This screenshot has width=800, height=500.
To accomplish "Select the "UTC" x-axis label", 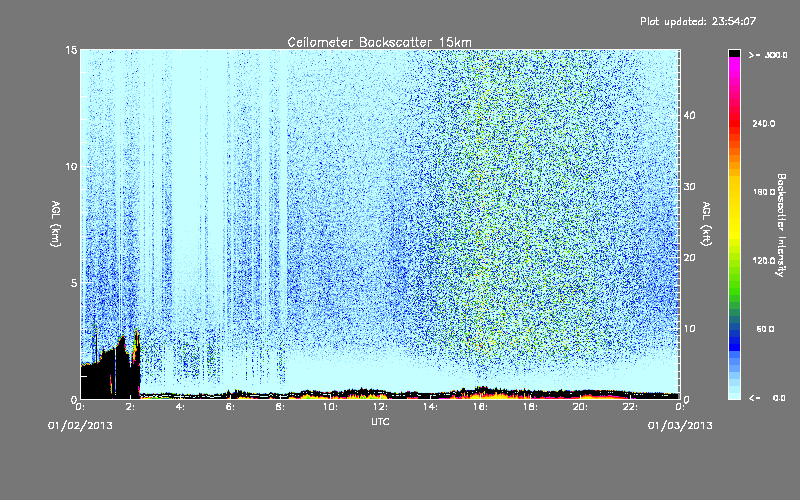I will (x=380, y=421).
